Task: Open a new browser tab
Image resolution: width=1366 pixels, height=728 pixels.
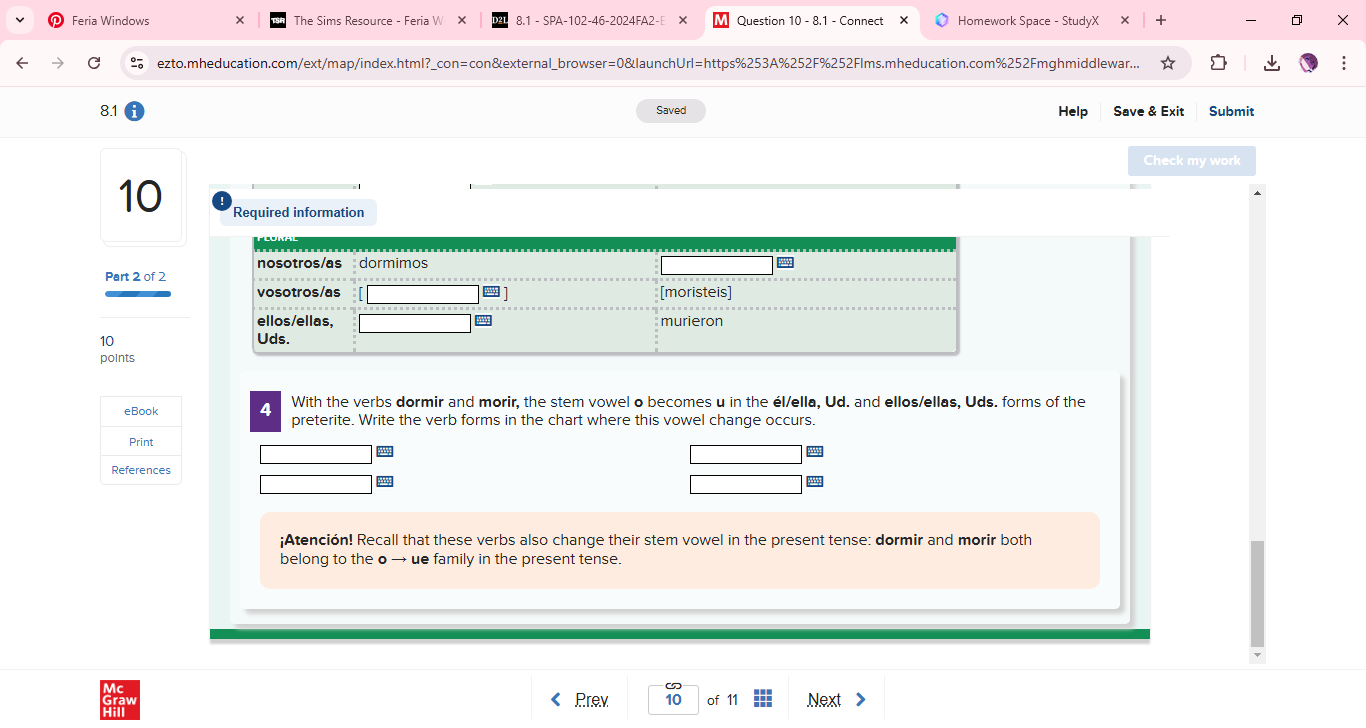Action: coord(1160,20)
